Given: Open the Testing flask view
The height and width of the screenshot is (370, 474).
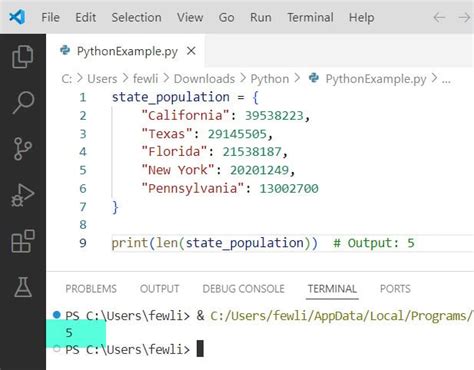Looking at the screenshot, I should click(x=23, y=287).
